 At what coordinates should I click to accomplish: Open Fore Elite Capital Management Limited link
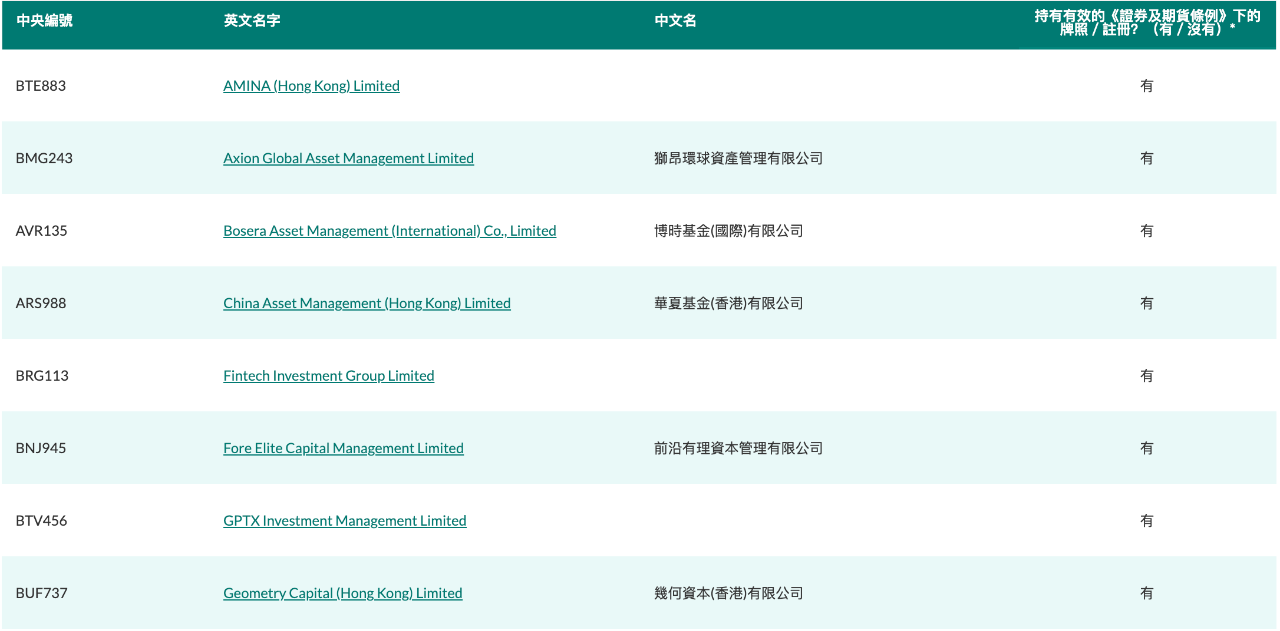click(343, 448)
